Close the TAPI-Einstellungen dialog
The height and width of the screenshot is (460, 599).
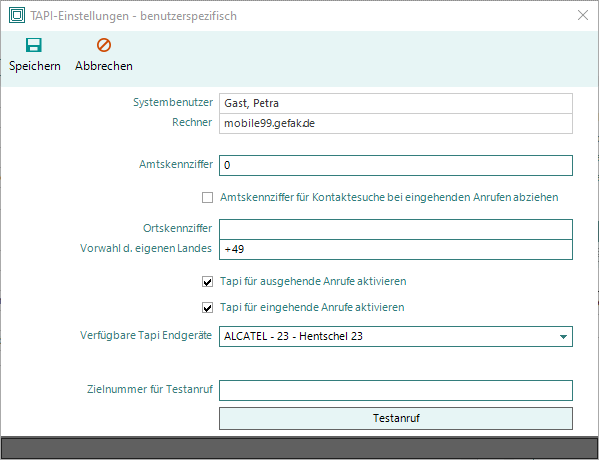583,15
